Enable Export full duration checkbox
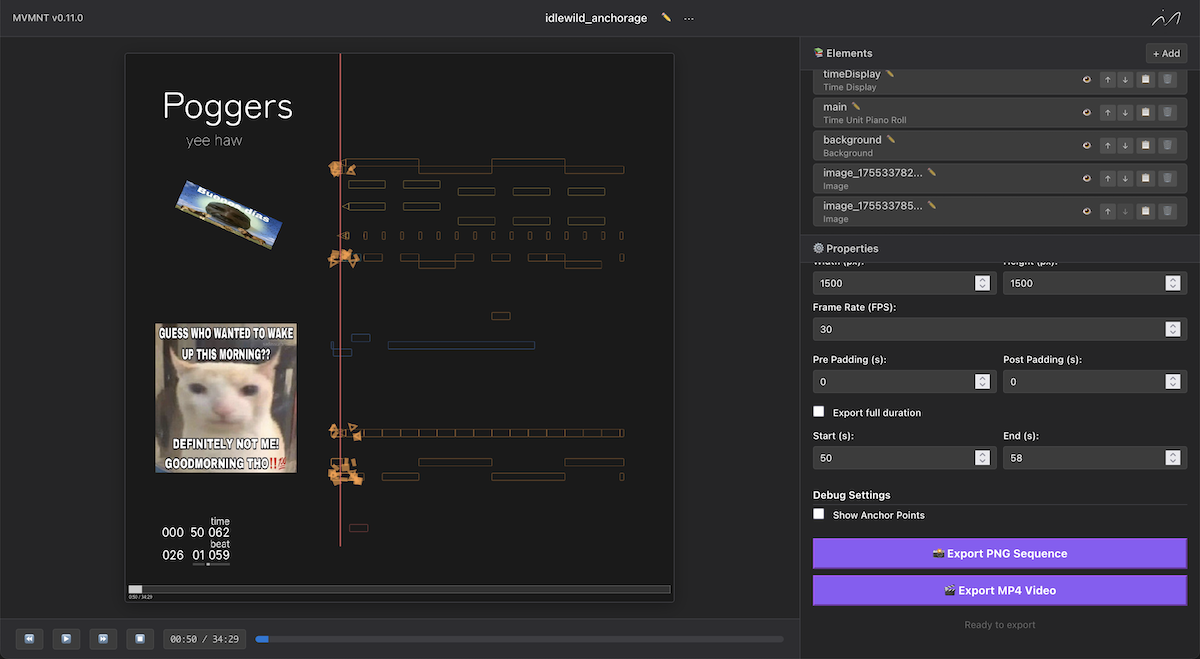Screen dimensions: 1200x659 click(x=819, y=412)
